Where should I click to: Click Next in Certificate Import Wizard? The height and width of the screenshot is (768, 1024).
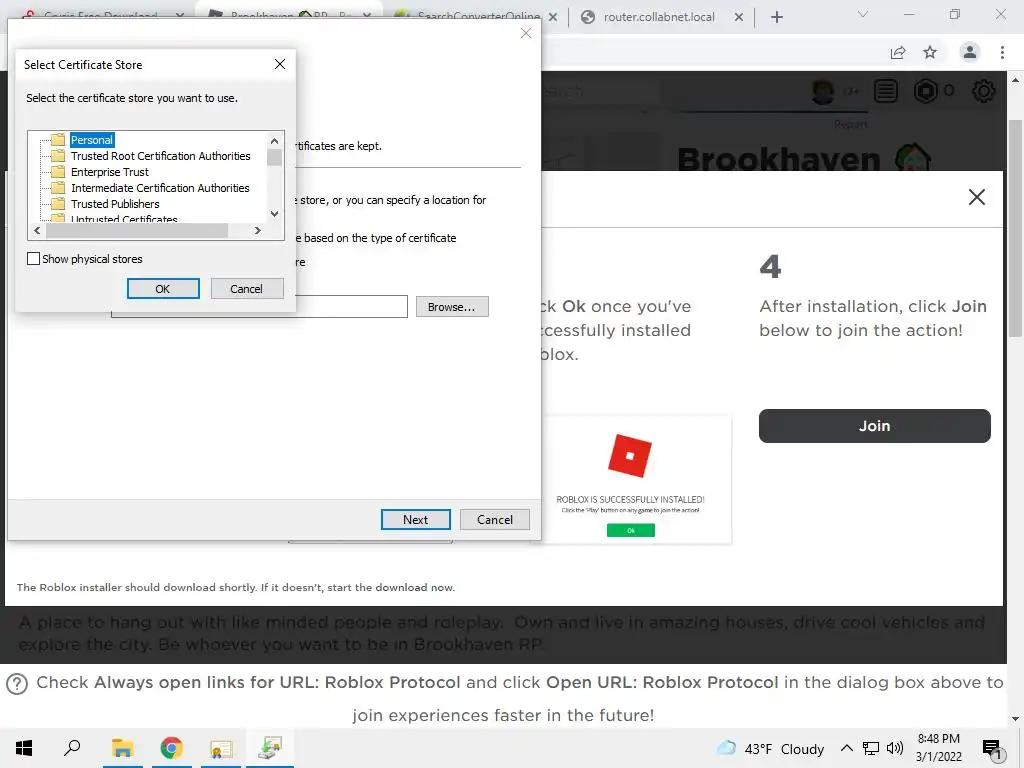point(415,520)
